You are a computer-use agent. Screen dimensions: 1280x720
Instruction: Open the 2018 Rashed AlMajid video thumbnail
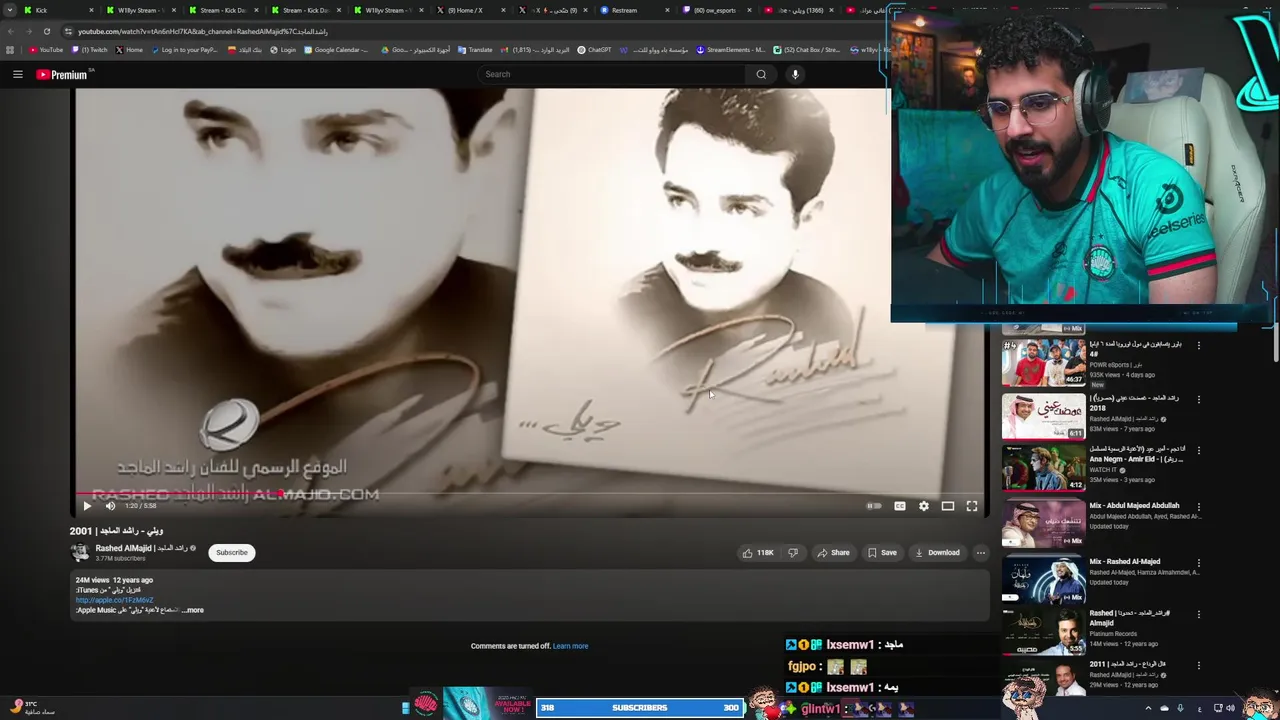click(1043, 416)
